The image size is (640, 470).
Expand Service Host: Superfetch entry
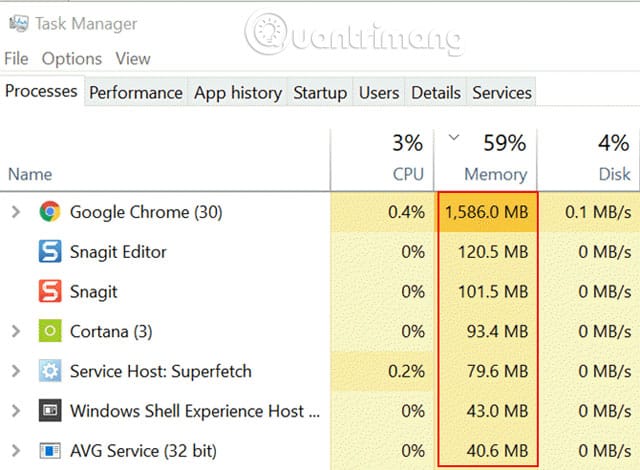coord(16,371)
